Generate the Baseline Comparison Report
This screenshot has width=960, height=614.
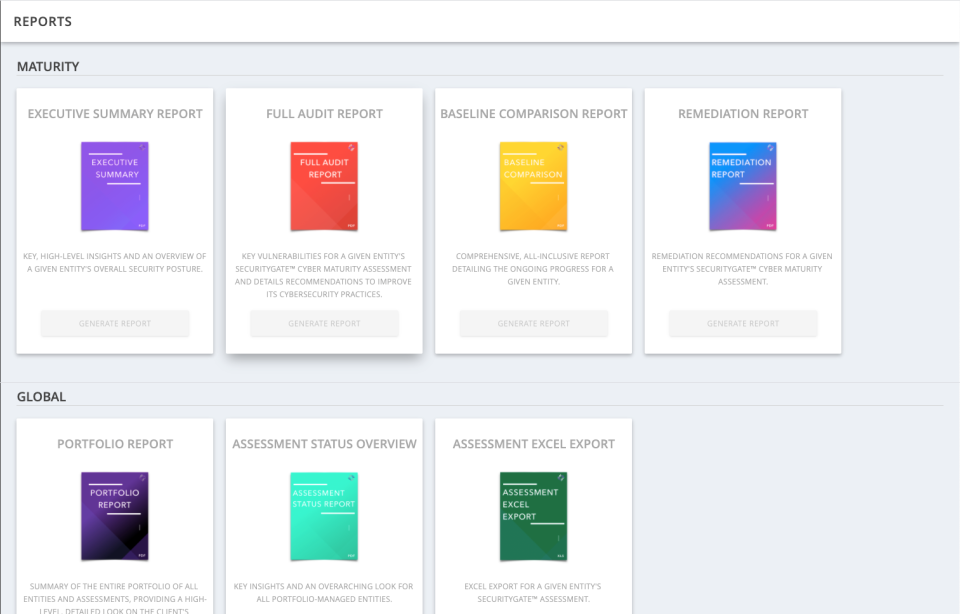click(x=533, y=323)
